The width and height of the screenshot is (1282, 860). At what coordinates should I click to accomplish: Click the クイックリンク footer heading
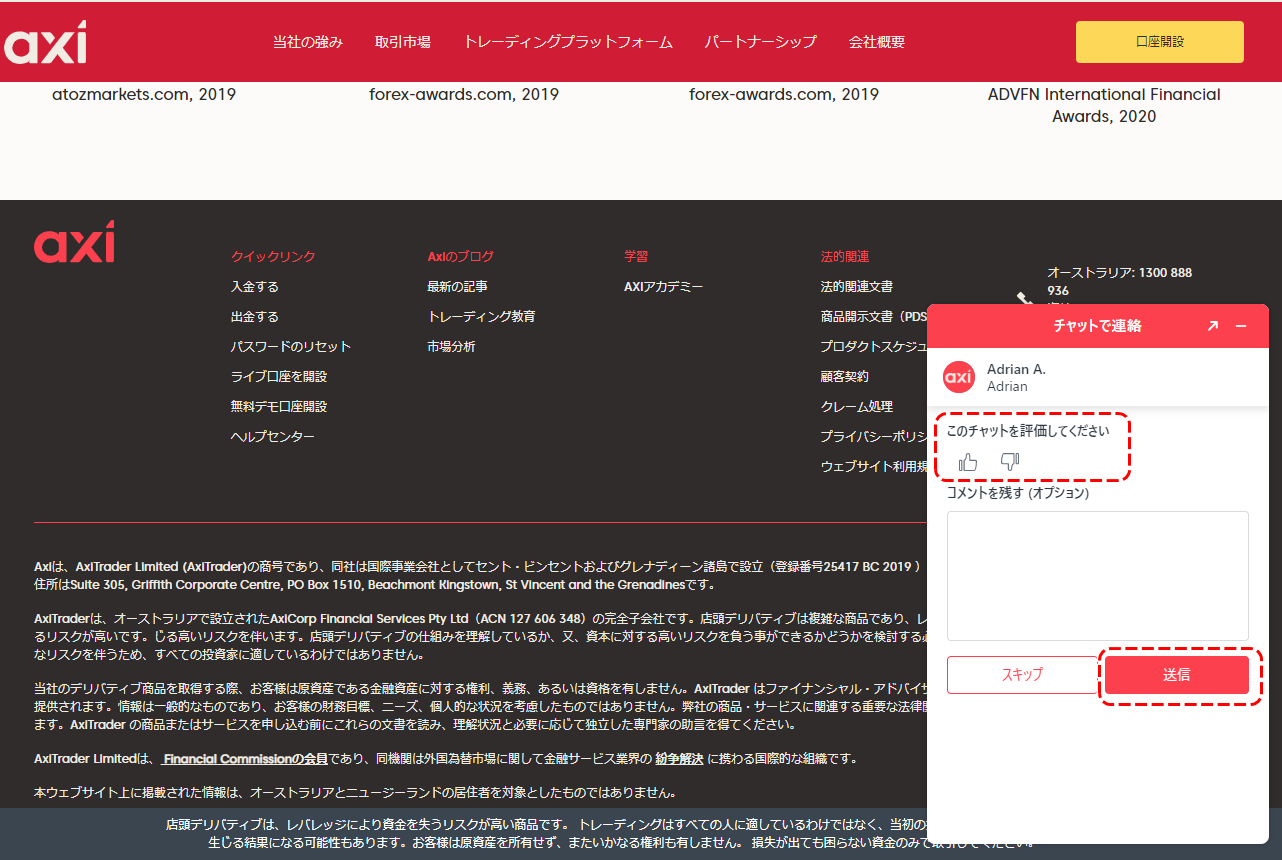pos(273,257)
